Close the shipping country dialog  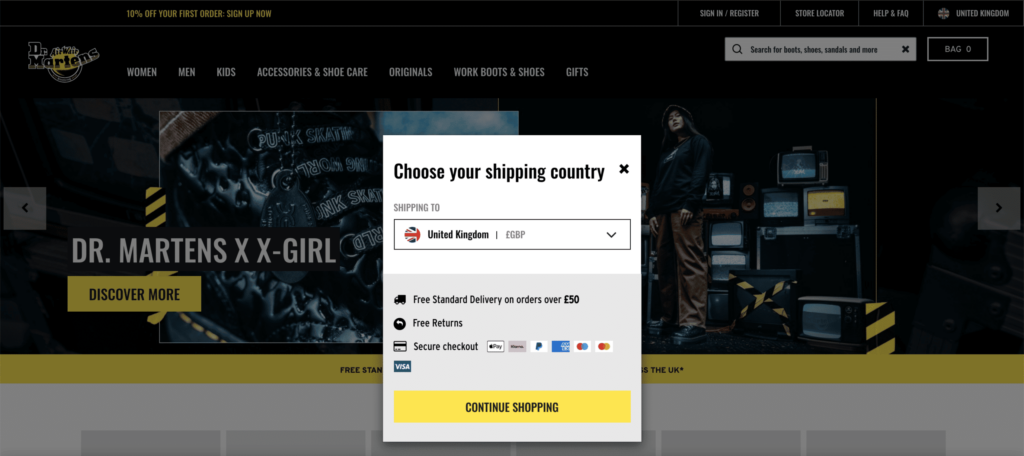[624, 169]
